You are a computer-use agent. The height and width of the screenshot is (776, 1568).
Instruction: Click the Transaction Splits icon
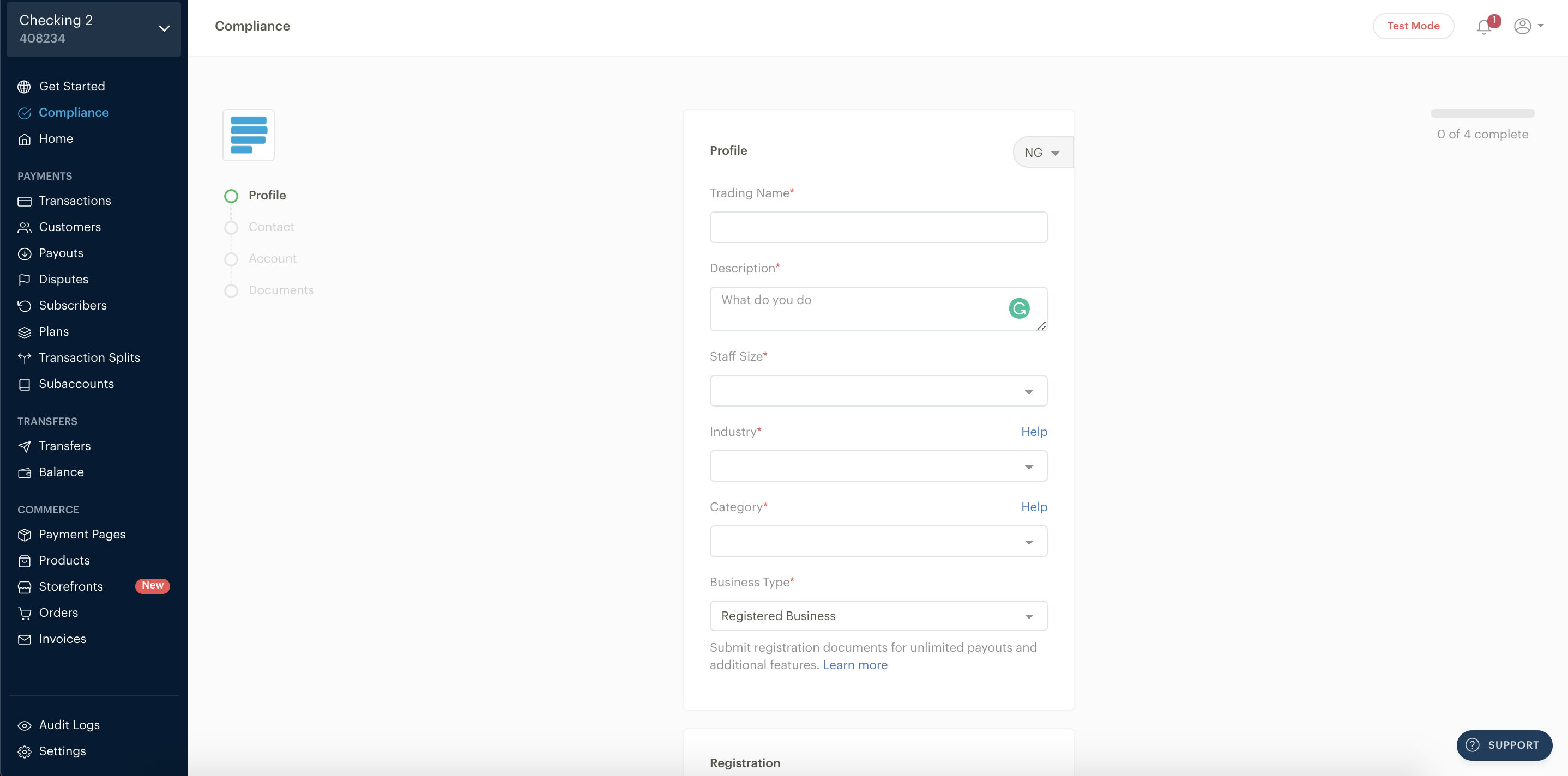tap(24, 357)
